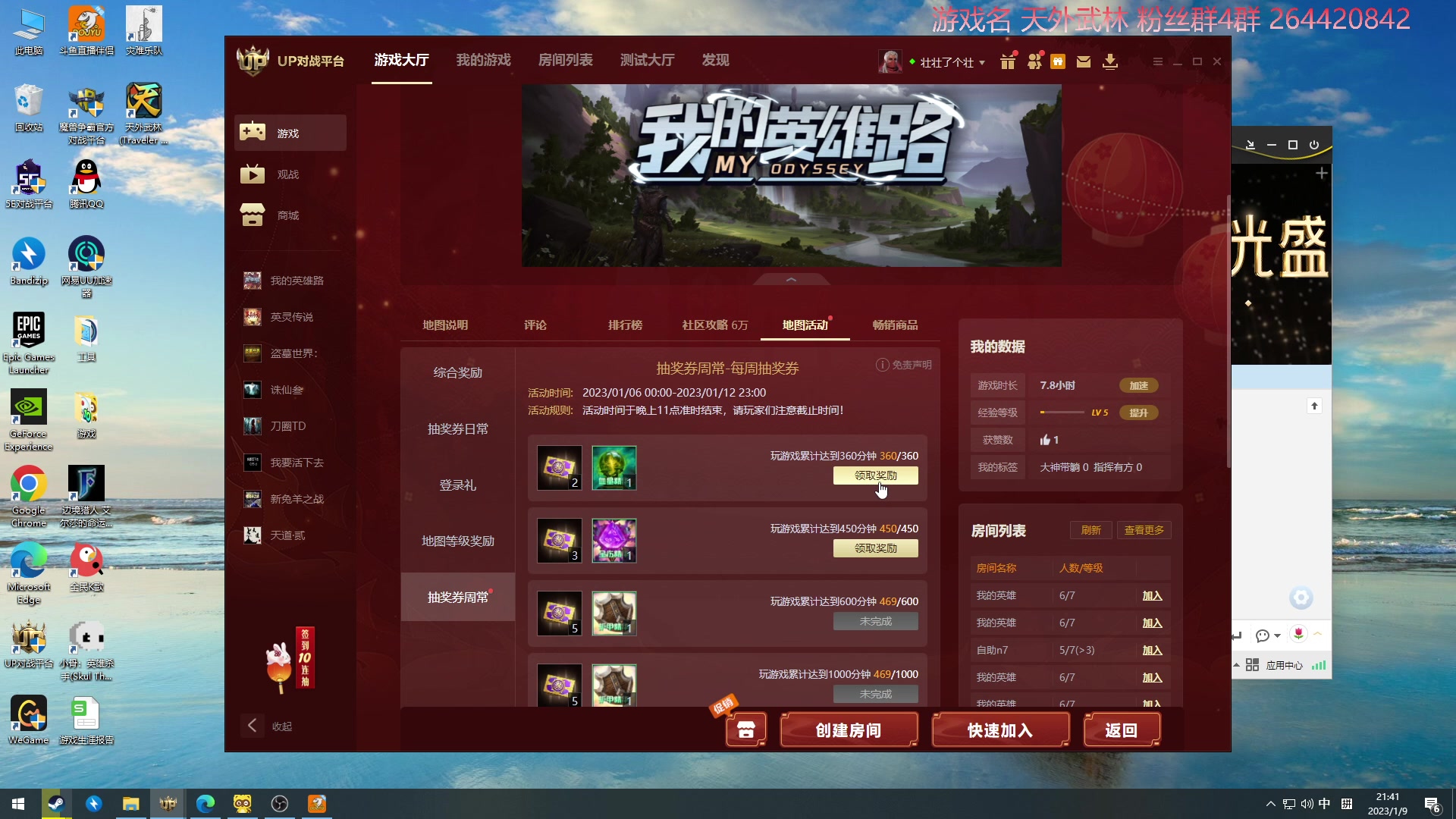
Task: Open 我的英雄路 in game list
Action: pyautogui.click(x=290, y=281)
